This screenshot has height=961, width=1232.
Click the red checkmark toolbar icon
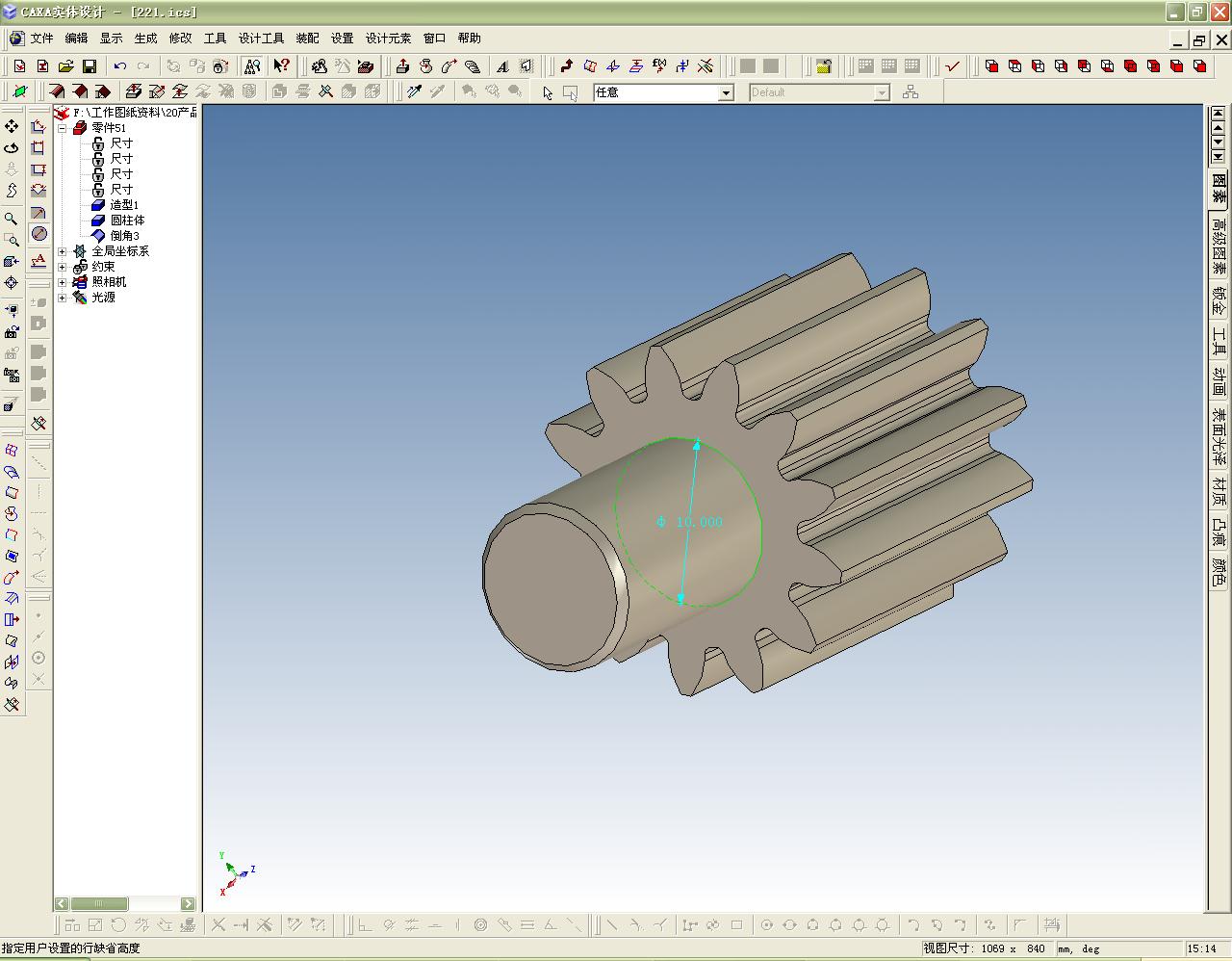point(953,66)
